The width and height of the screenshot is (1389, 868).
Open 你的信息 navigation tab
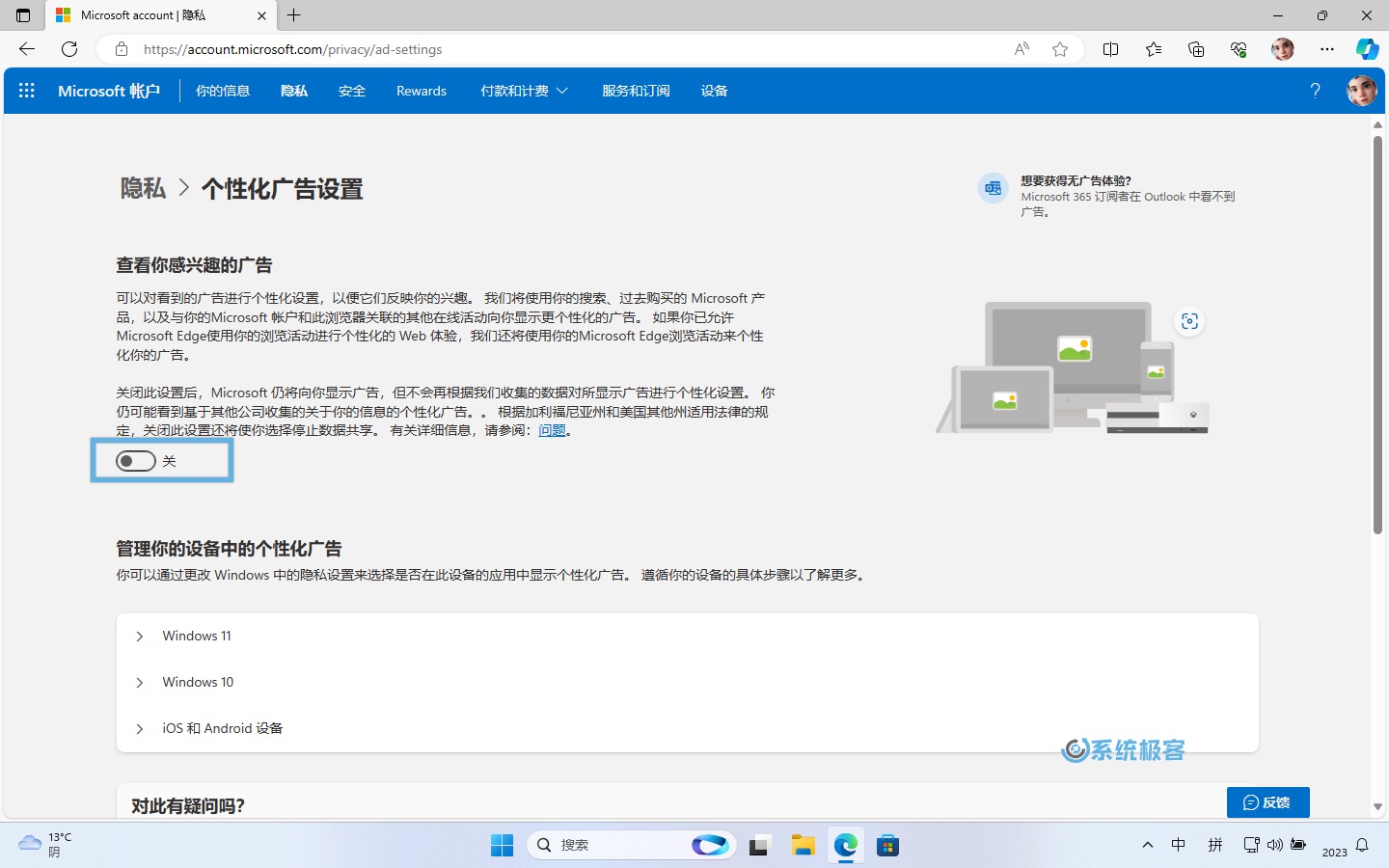click(223, 91)
